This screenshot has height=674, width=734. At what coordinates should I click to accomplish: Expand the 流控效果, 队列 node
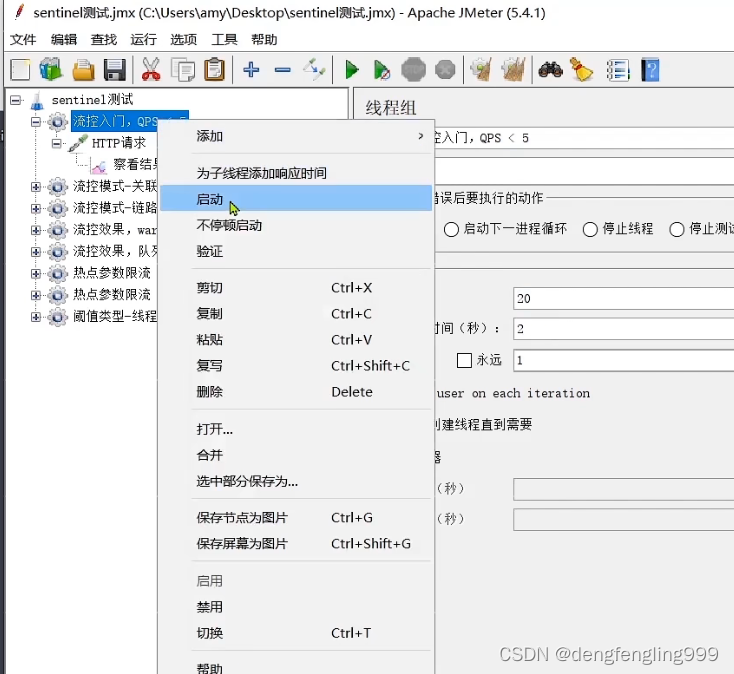point(36,252)
